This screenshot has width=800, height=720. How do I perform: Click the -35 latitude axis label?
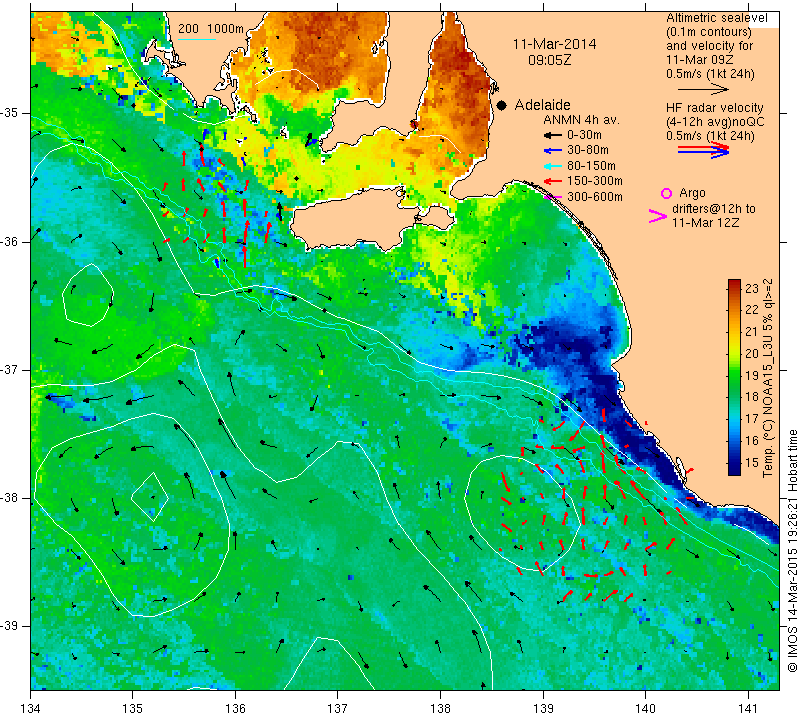(x=11, y=113)
